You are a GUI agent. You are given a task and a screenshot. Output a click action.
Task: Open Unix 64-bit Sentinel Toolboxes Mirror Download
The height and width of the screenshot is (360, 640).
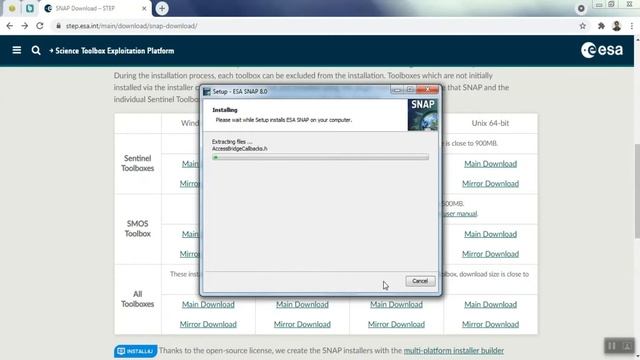490,184
